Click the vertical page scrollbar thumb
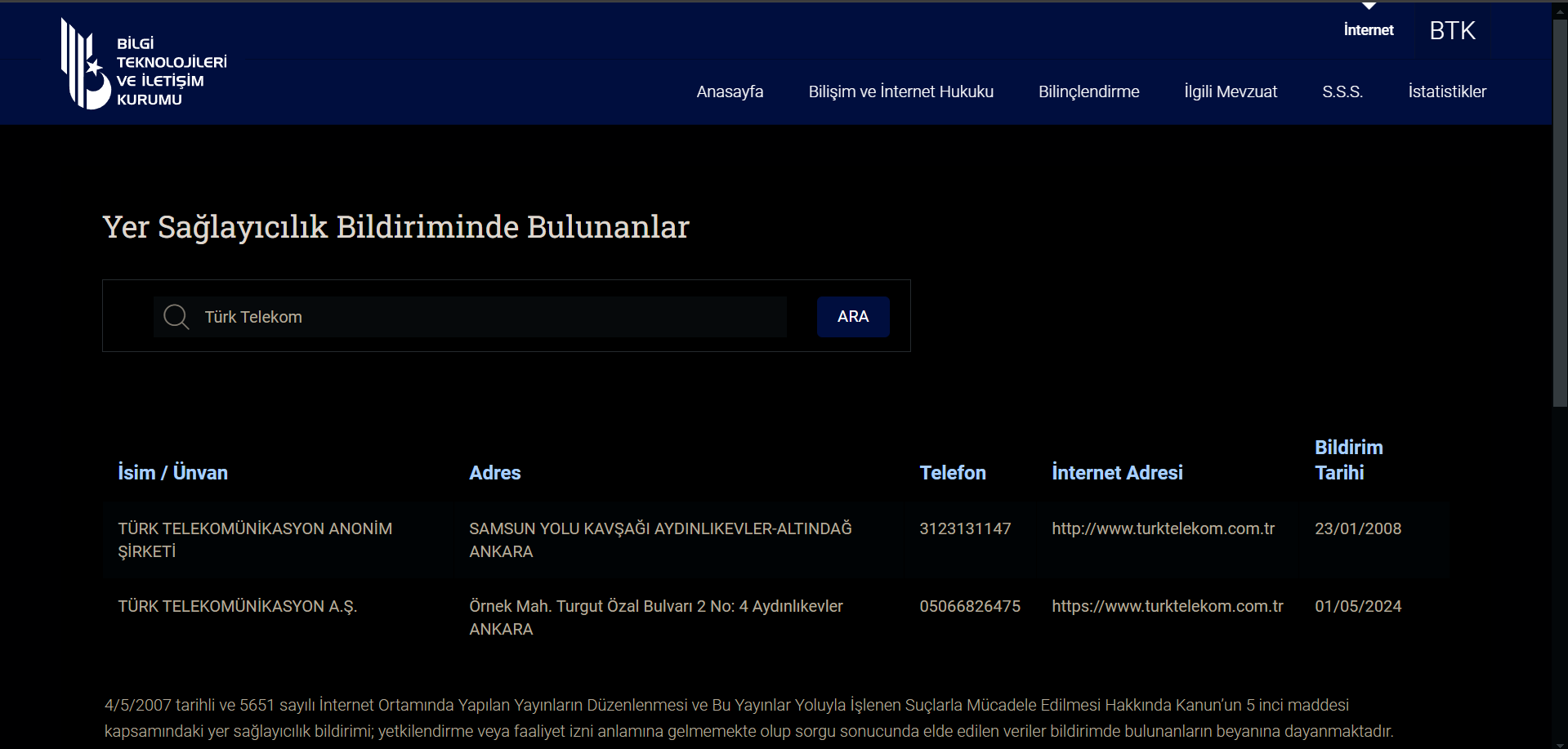Screen dimensions: 1568x749 (x=1560, y=212)
